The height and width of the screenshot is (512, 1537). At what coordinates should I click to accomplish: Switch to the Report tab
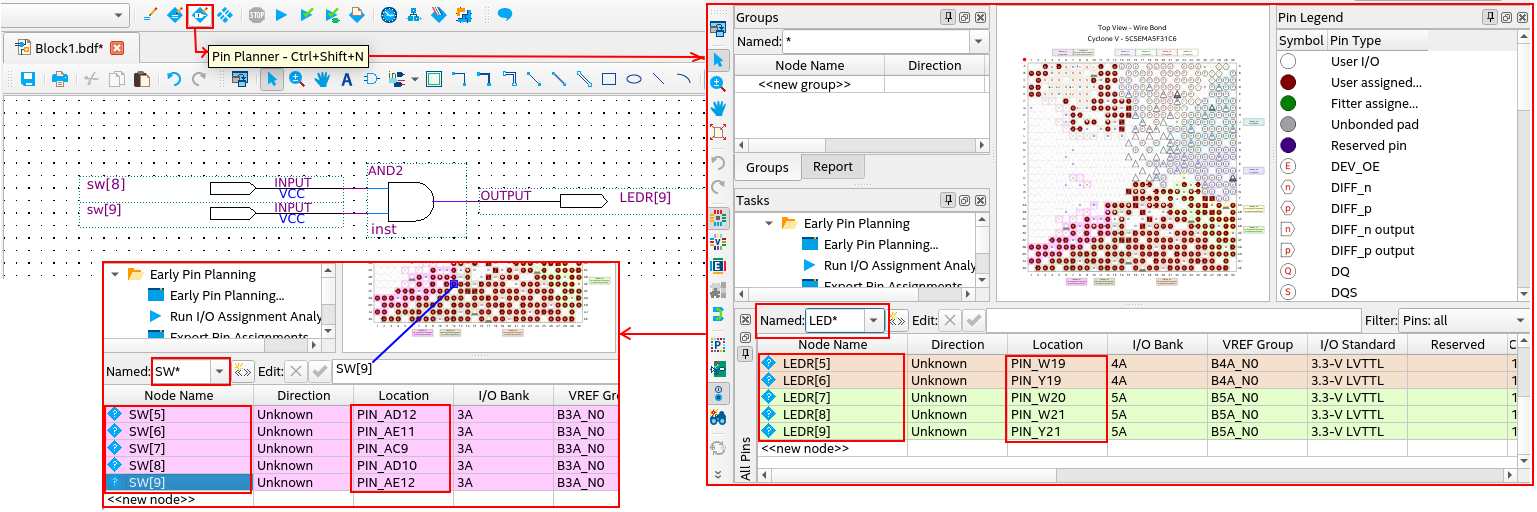pos(832,167)
